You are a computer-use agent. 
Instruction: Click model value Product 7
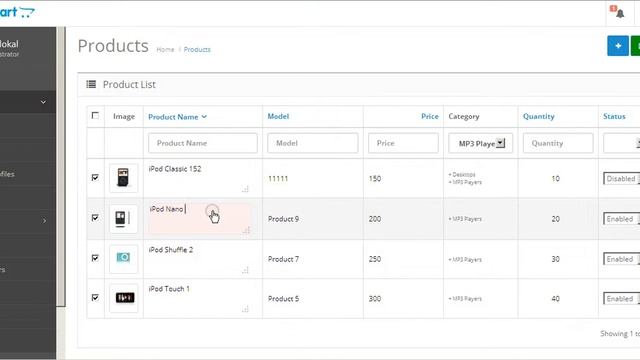pyautogui.click(x=283, y=259)
